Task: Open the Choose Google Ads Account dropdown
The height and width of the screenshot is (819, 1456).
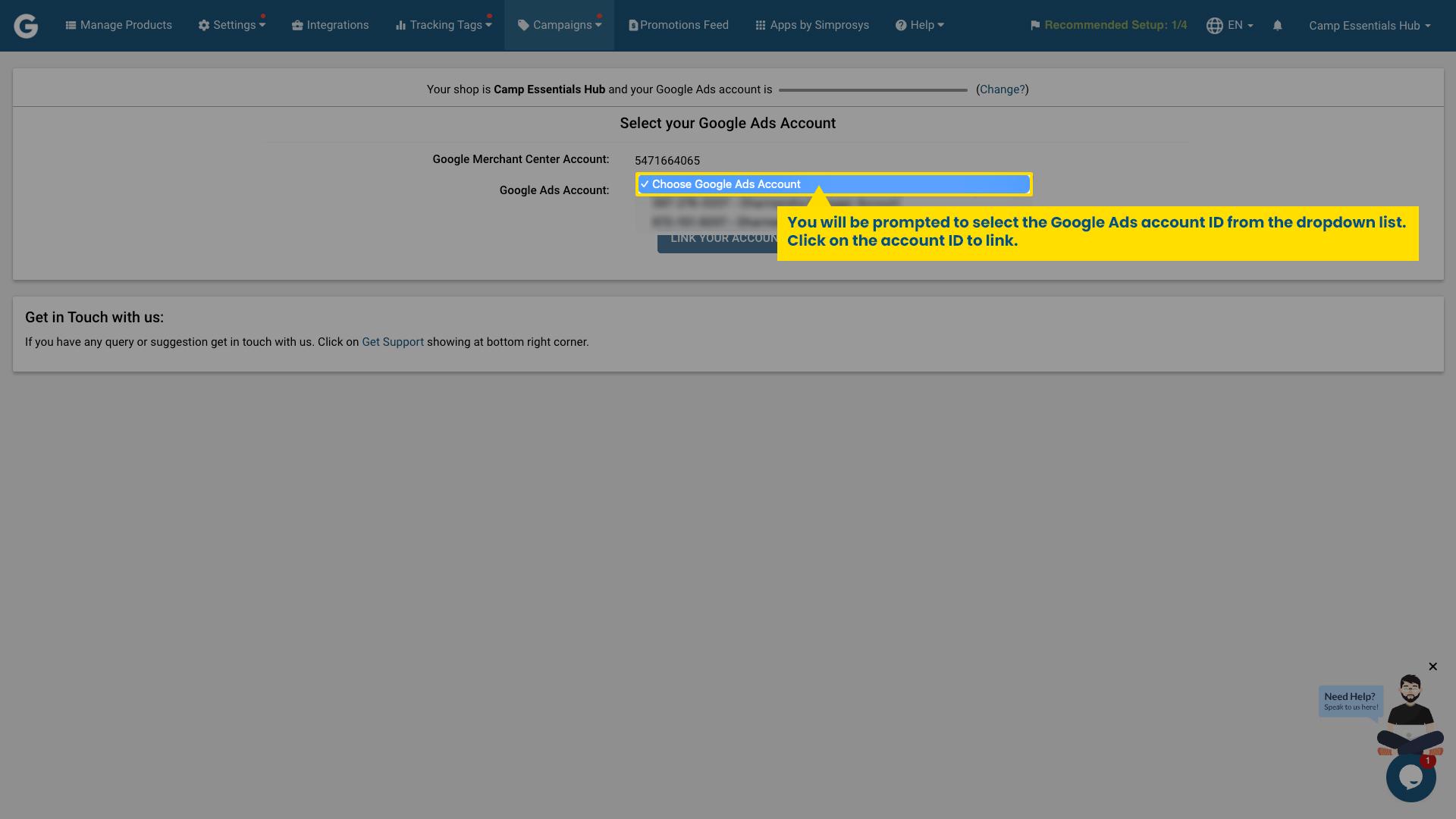Action: pos(834,184)
